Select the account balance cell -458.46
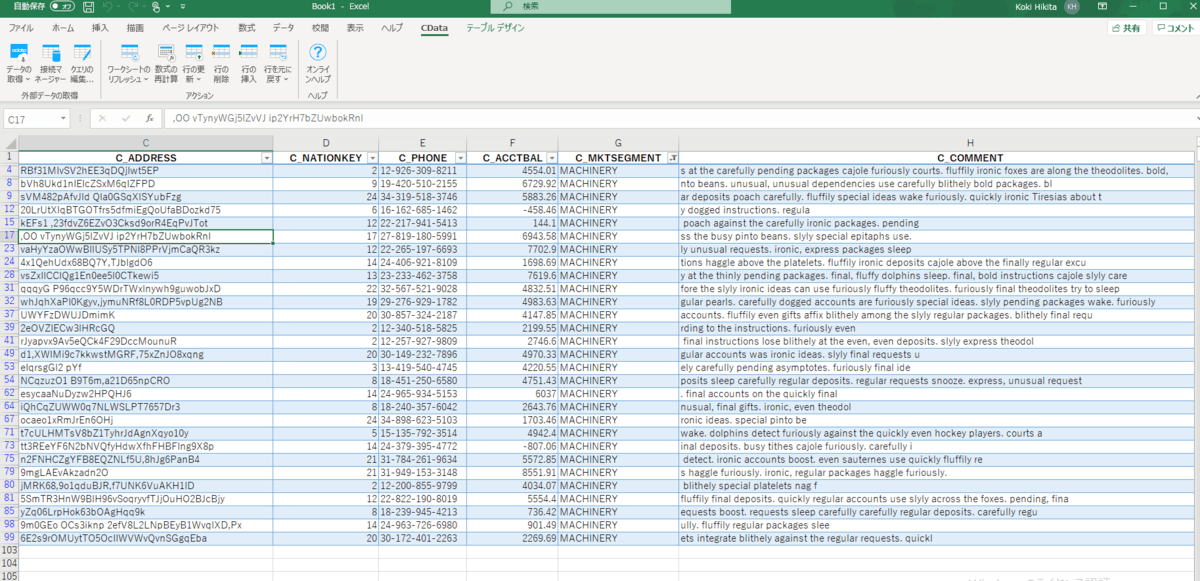 tap(511, 210)
